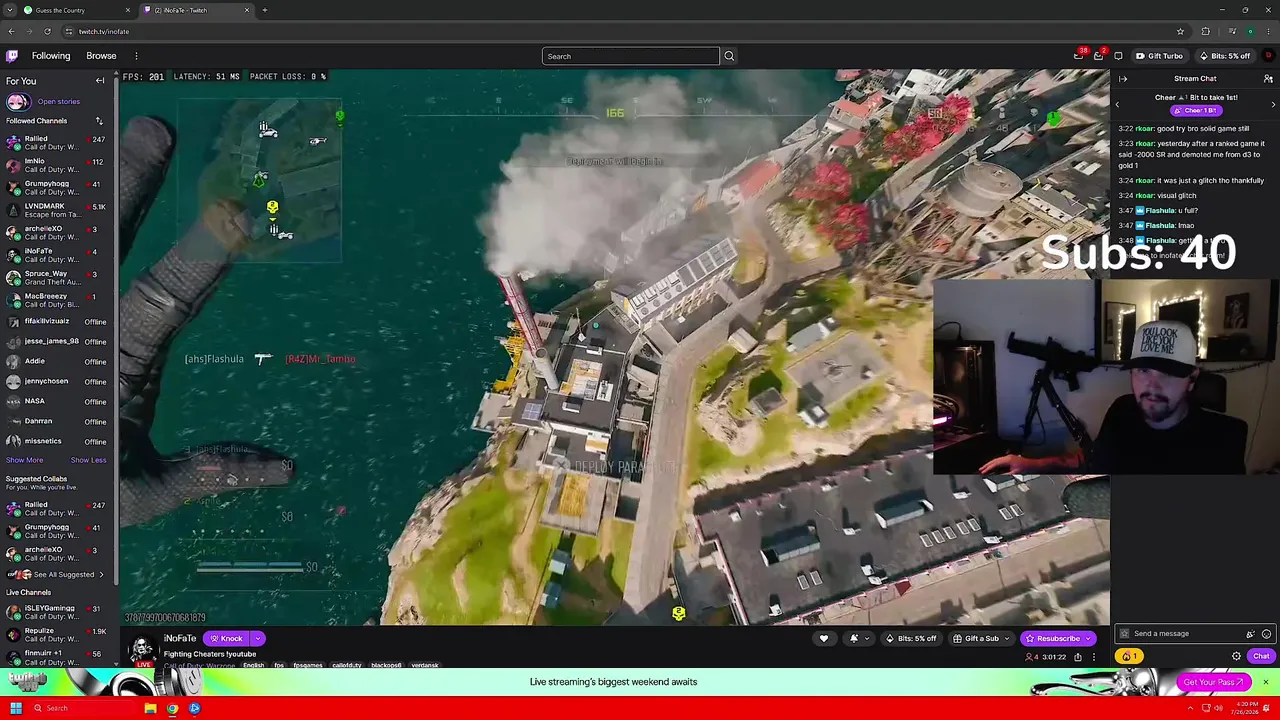Screen dimensions: 1280x720
Task: Open the Gift a Sub dropdown arrow
Action: [x=1007, y=639]
